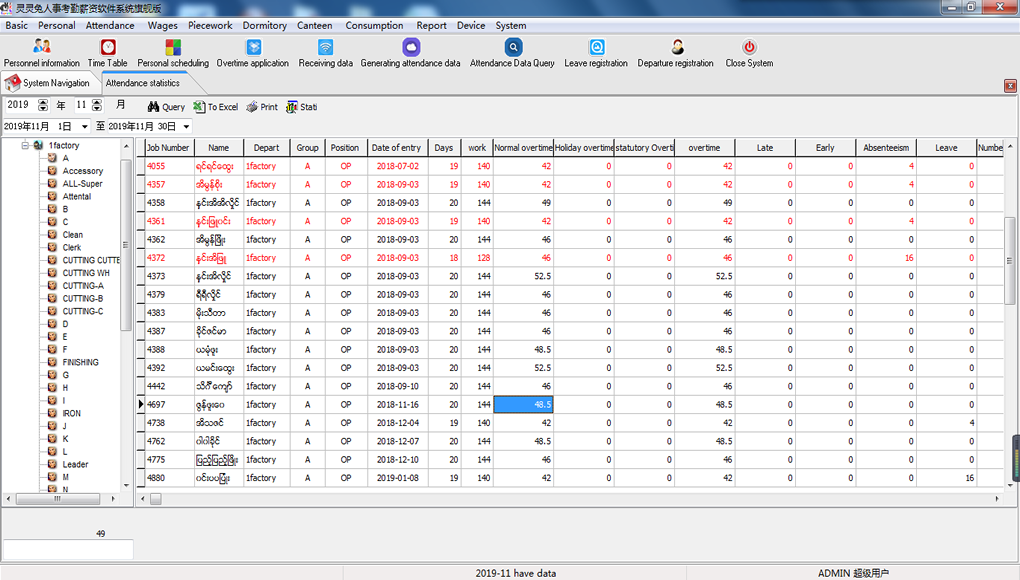This screenshot has width=1020, height=580.
Task: Open end date dropdown calendar
Action: pos(186,127)
